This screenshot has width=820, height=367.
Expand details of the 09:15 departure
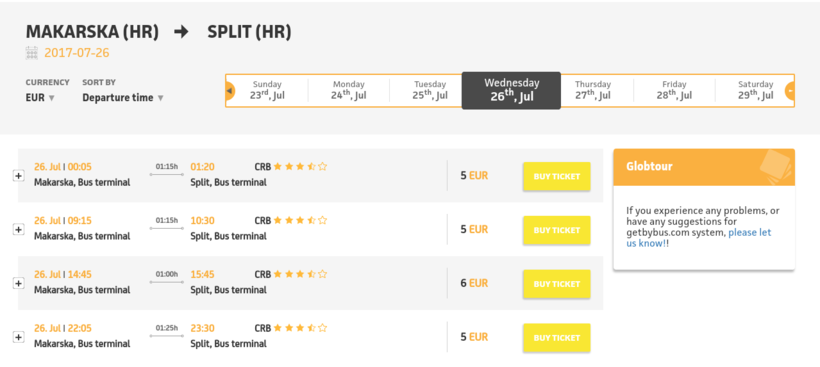coord(18,230)
